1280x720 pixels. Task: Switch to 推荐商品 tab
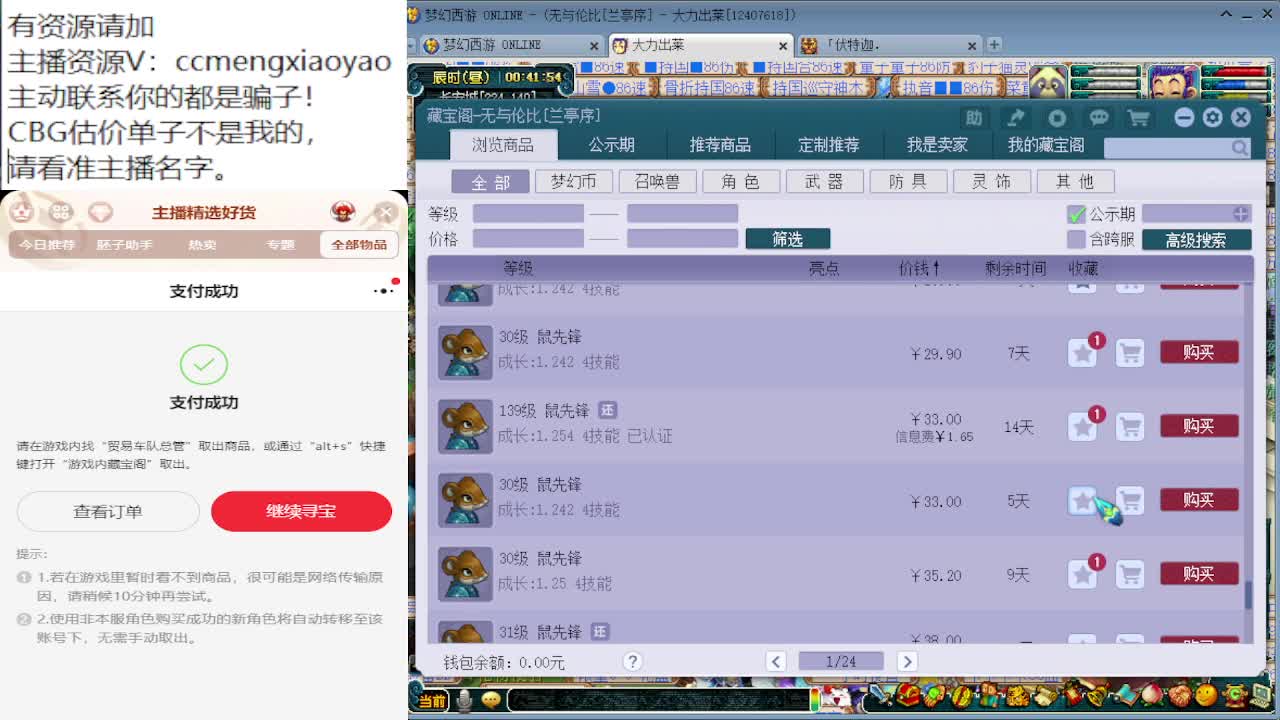click(720, 145)
